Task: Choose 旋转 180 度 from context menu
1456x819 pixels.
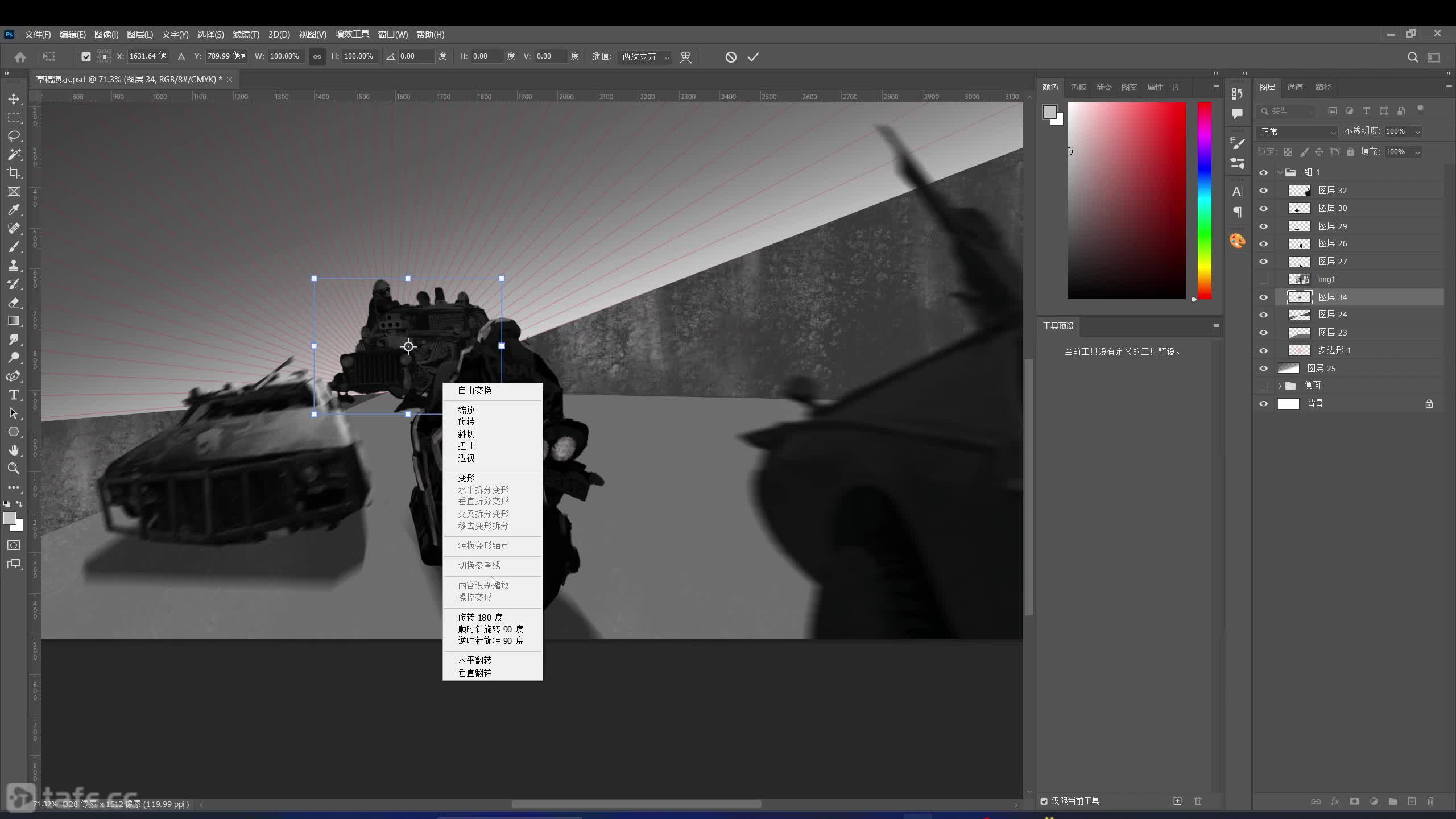Action: click(493, 617)
